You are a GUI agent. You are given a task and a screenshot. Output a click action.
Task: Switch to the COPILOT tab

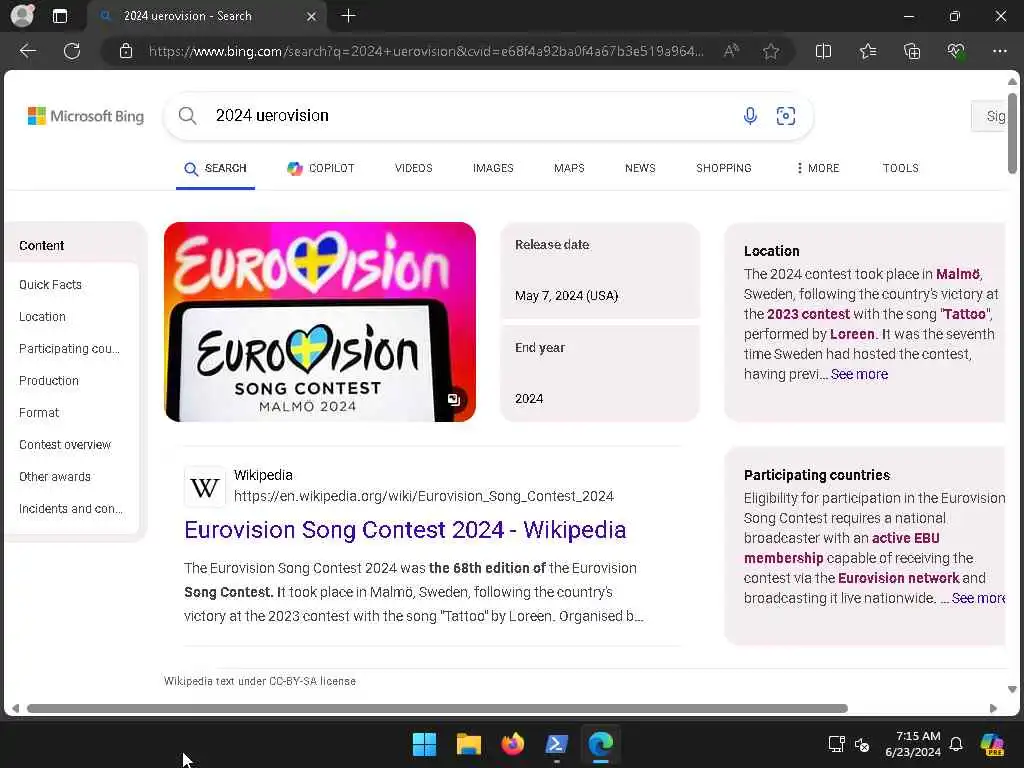tap(321, 168)
